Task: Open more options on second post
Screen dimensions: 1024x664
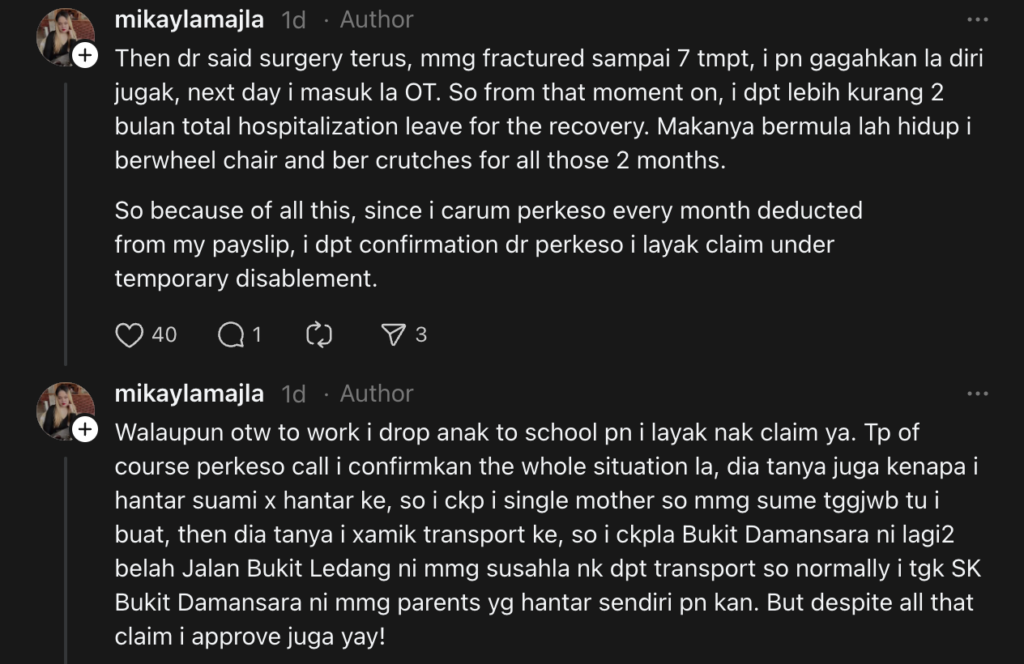Action: point(977,394)
